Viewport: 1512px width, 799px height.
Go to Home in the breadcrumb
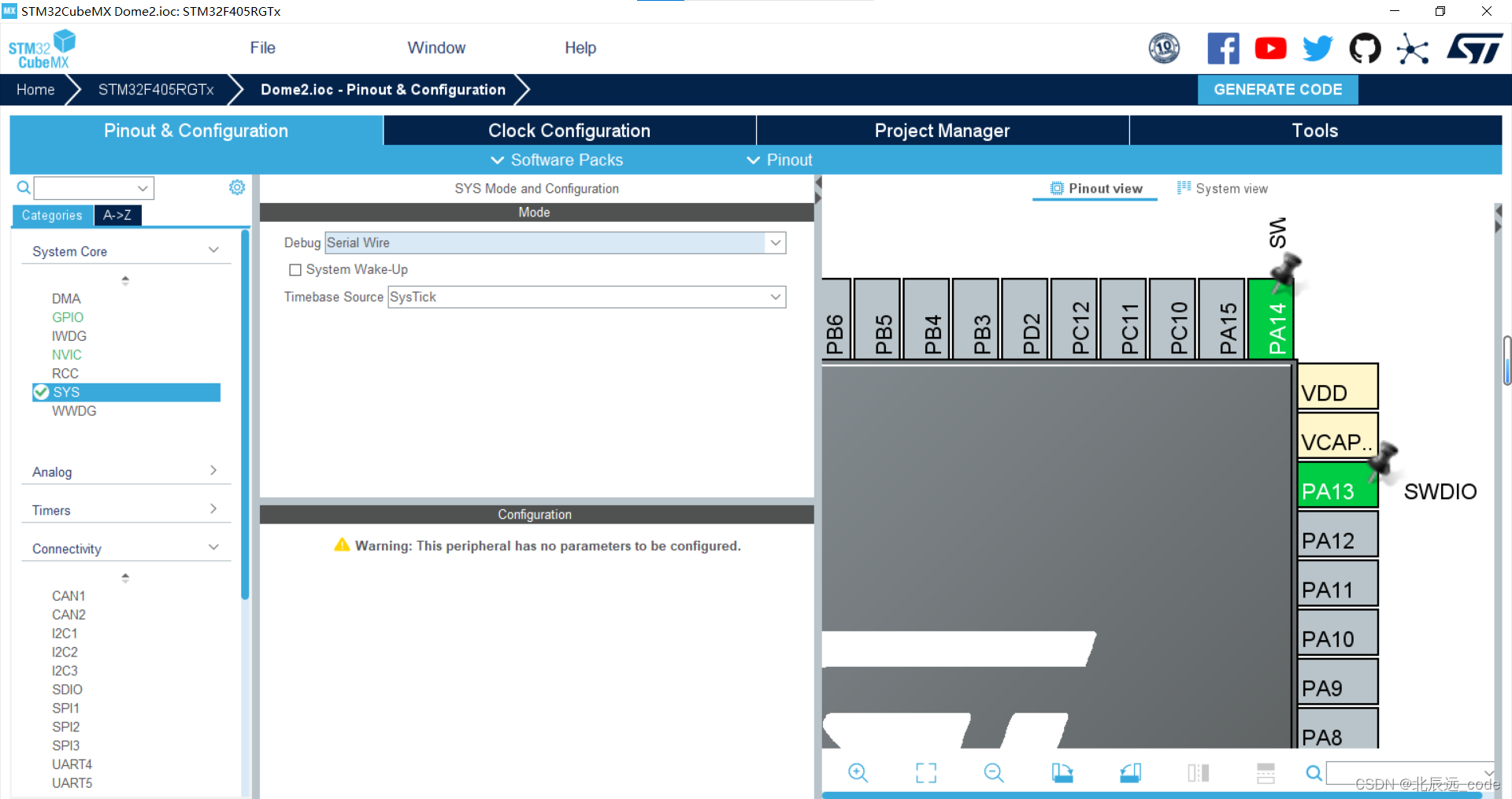35,90
